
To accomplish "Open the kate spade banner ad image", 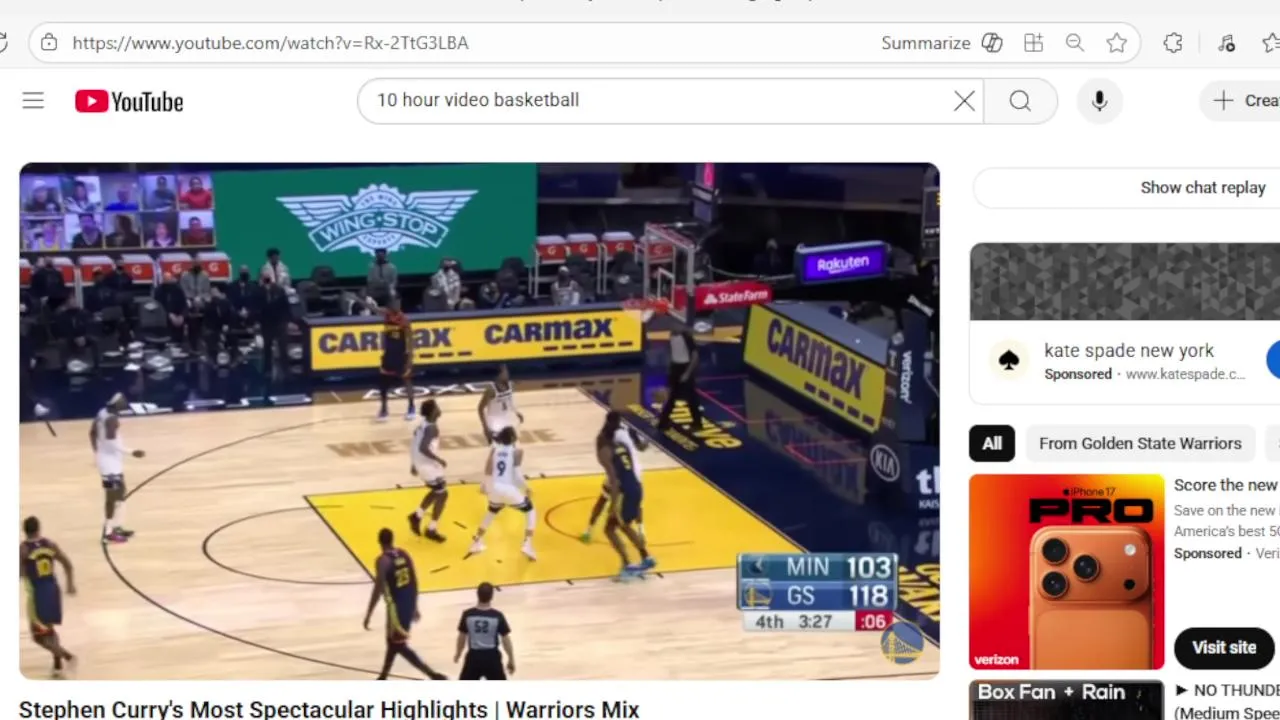I will (x=1124, y=282).
